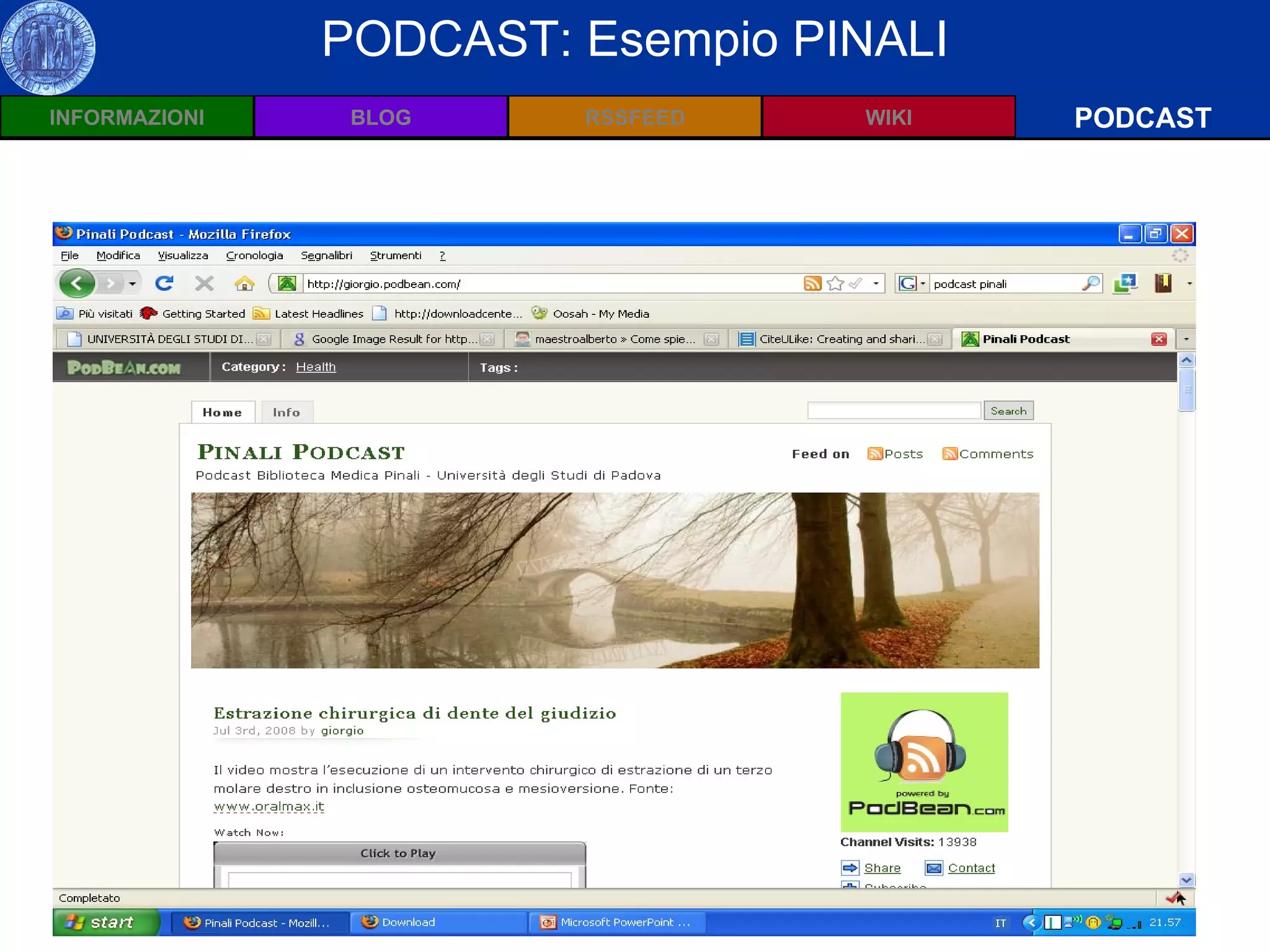Open the home page icon
The height and width of the screenshot is (952, 1270).
244,284
